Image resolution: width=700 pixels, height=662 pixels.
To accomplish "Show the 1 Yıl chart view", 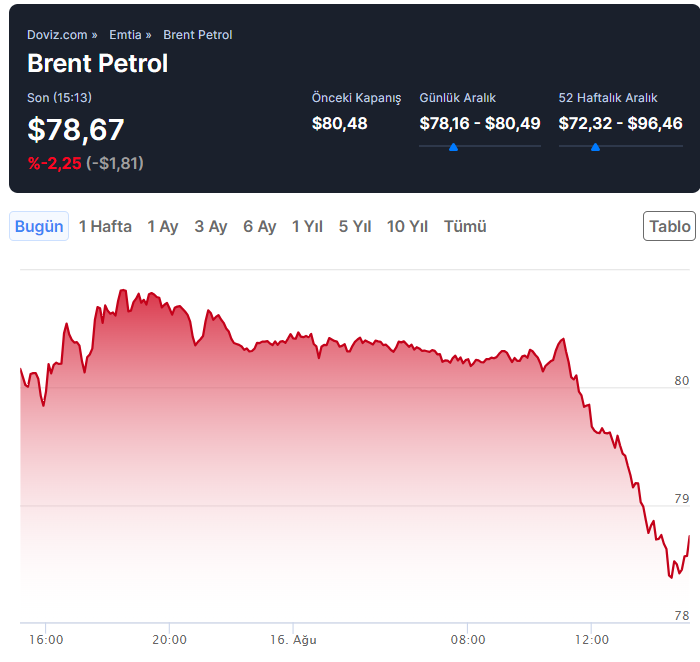I will (307, 226).
